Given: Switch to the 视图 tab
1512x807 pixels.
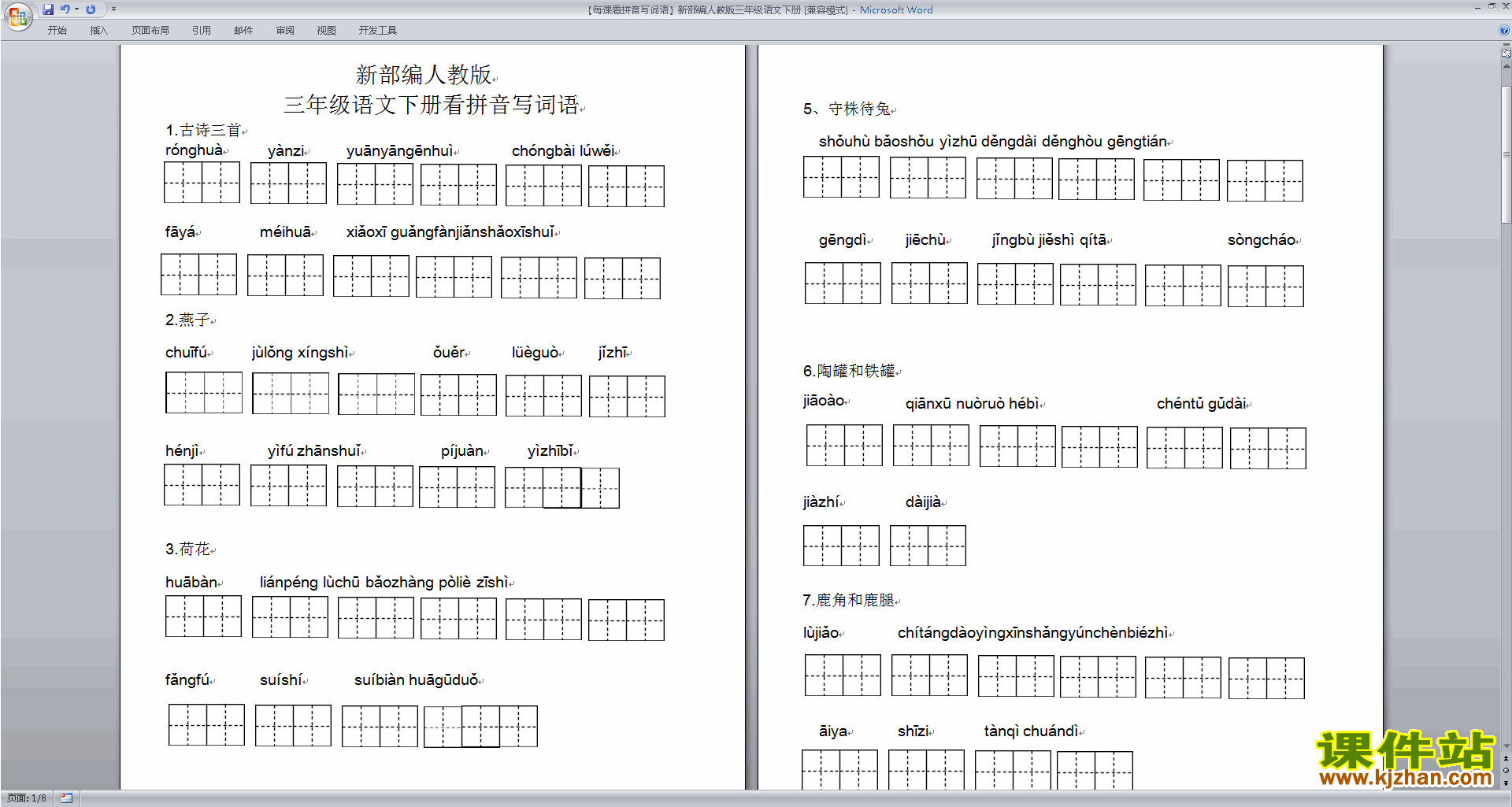Looking at the screenshot, I should click(x=326, y=30).
